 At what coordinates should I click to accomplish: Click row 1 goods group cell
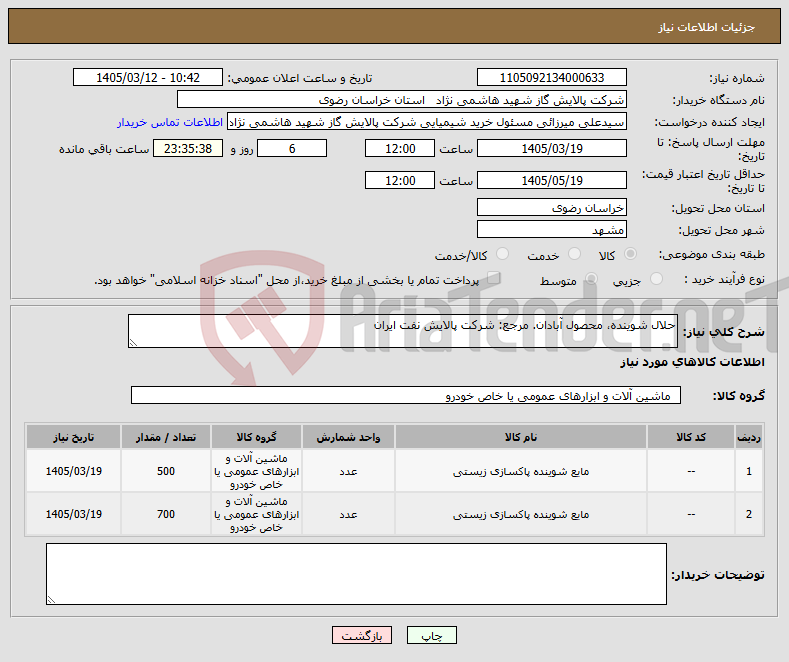coord(256,471)
